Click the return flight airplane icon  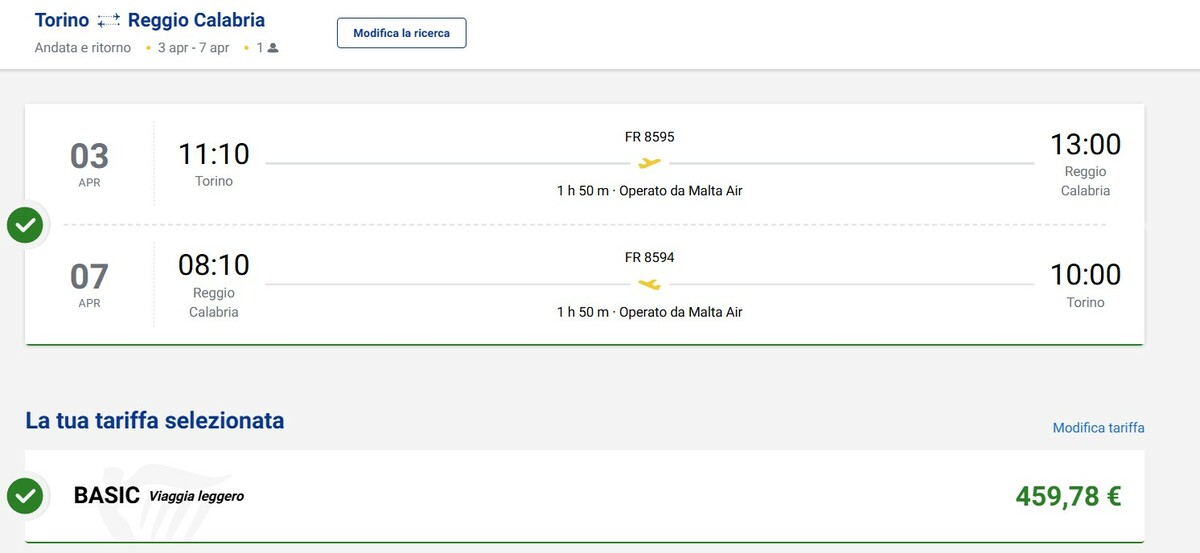tap(650, 284)
